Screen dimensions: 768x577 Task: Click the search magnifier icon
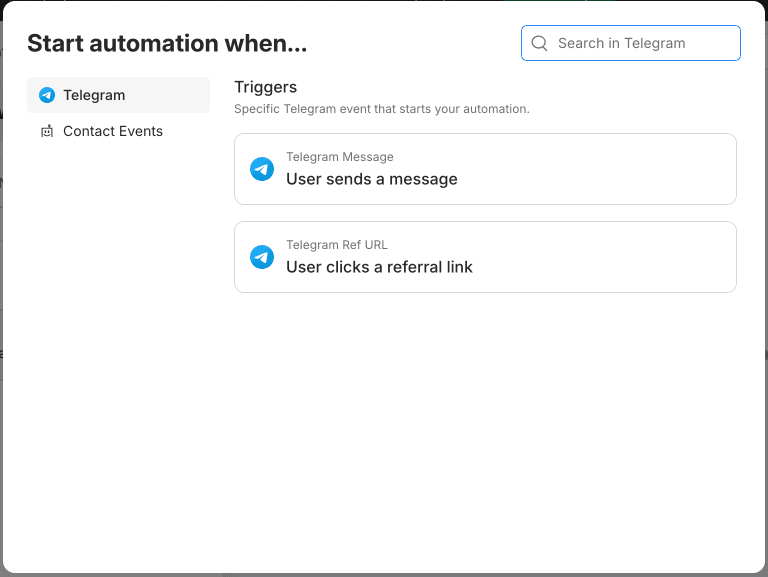point(539,43)
